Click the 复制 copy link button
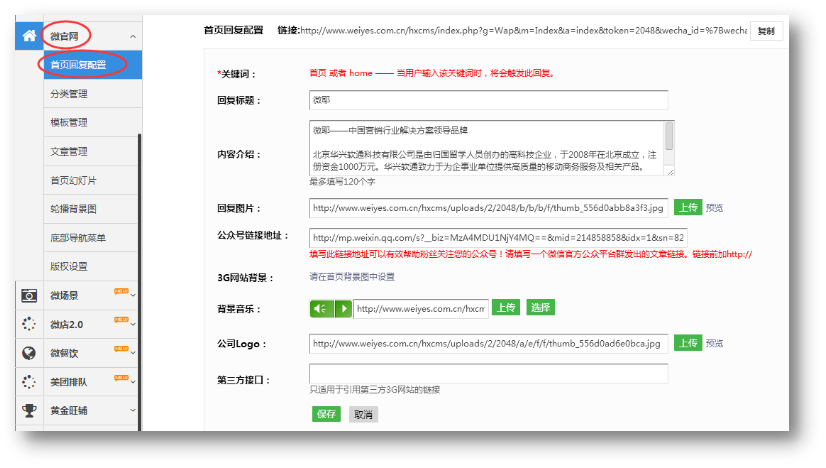Viewport: 826px width, 468px height. tap(766, 31)
